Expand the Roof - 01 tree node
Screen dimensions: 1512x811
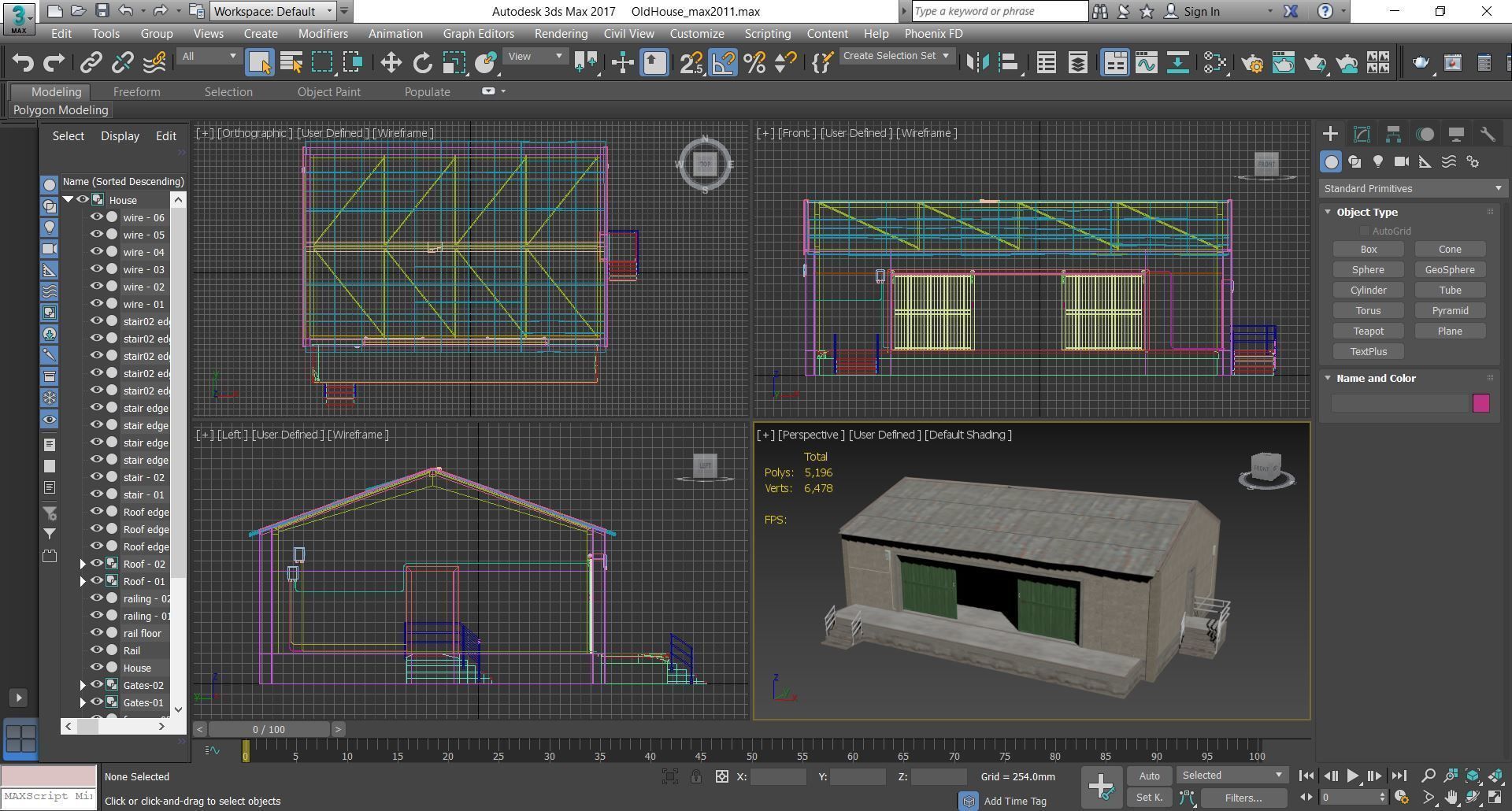click(83, 581)
